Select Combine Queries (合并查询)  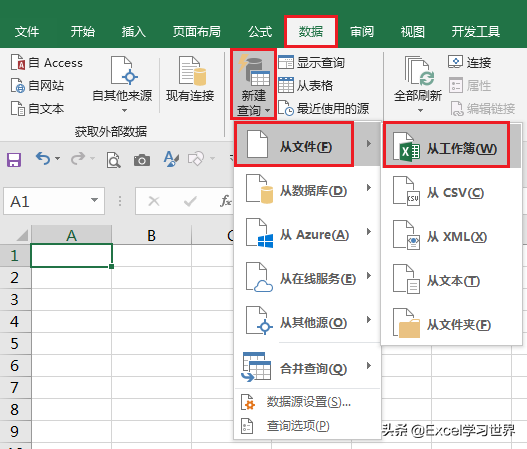(x=307, y=368)
